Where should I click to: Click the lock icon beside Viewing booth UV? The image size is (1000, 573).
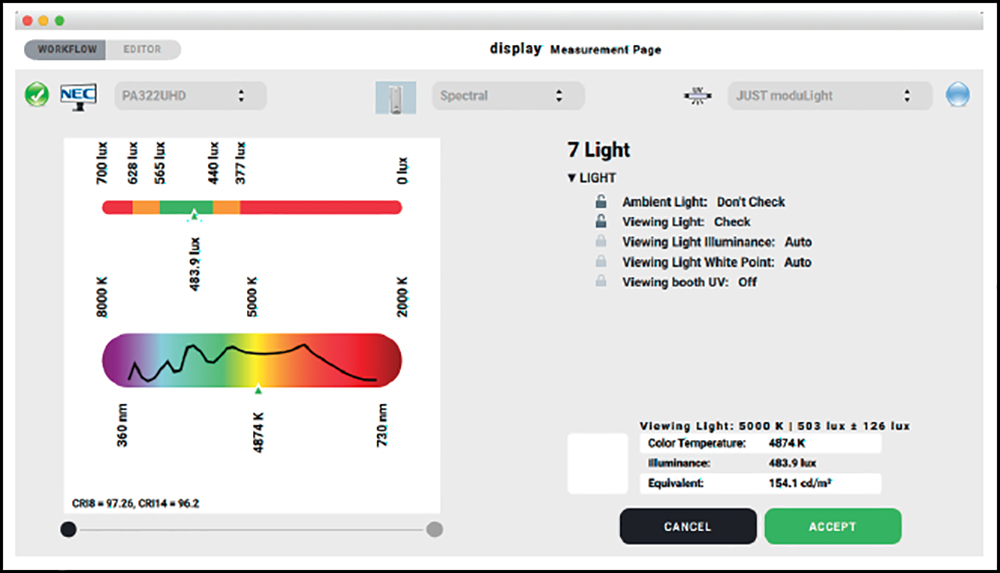click(x=601, y=282)
